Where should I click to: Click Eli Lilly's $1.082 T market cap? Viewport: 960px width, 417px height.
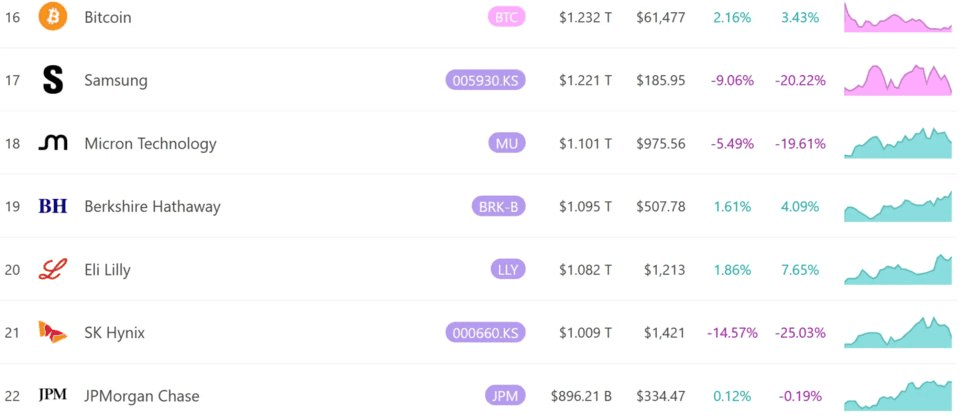point(585,270)
